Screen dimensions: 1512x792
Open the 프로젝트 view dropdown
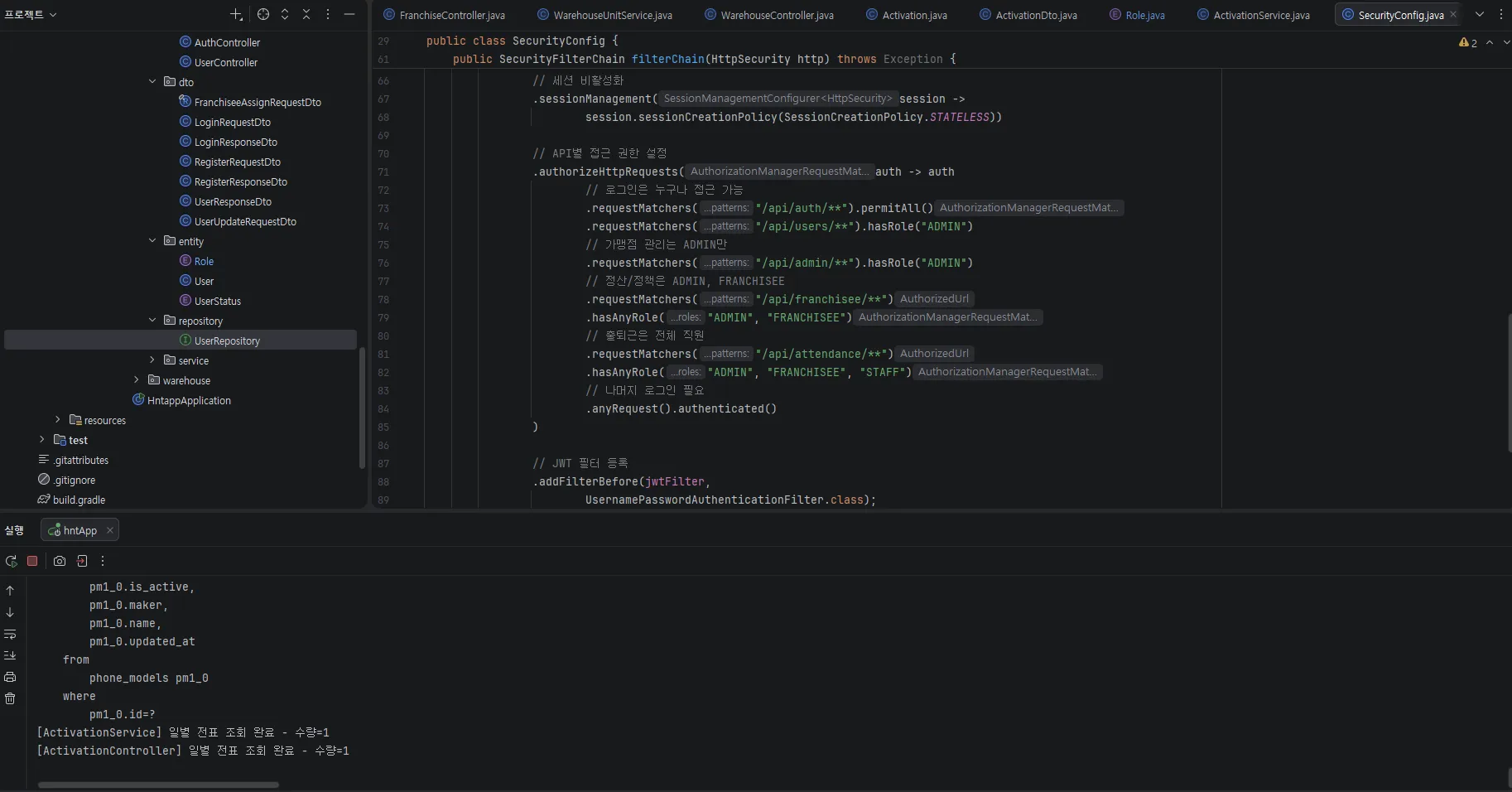pyautogui.click(x=31, y=14)
